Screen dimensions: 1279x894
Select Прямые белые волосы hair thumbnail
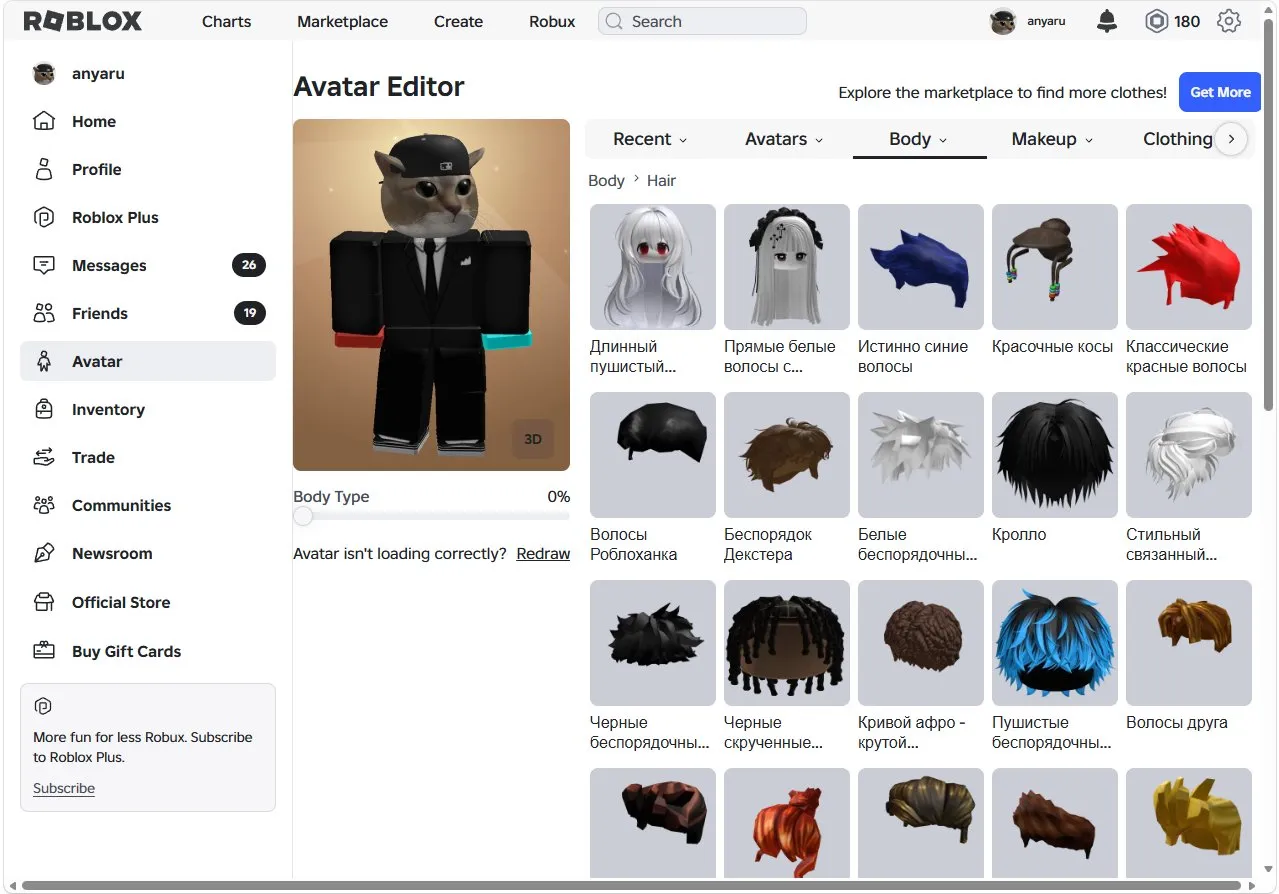pos(787,267)
